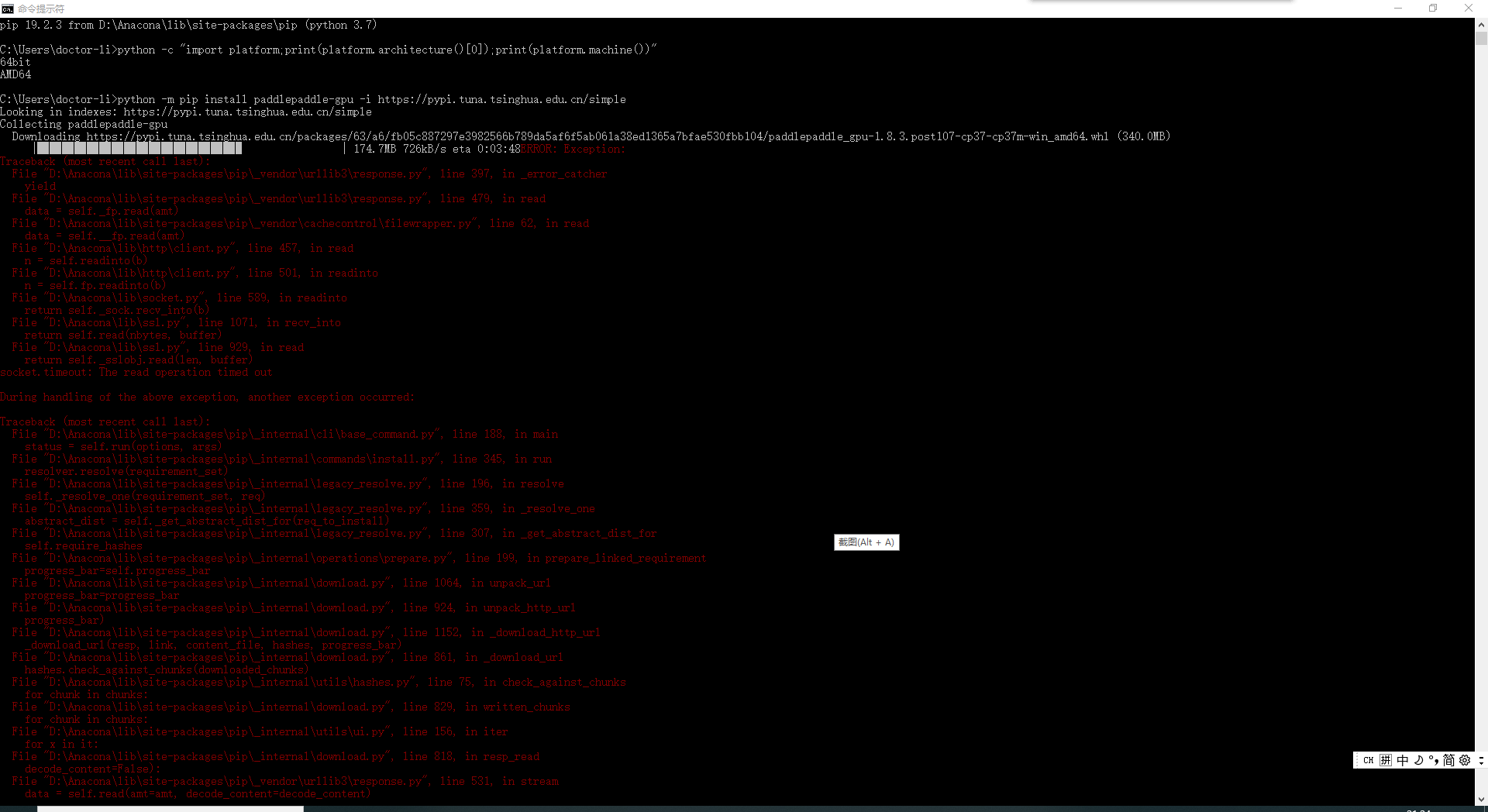Click the ui.py line 156 traceback line

[x=260, y=731]
